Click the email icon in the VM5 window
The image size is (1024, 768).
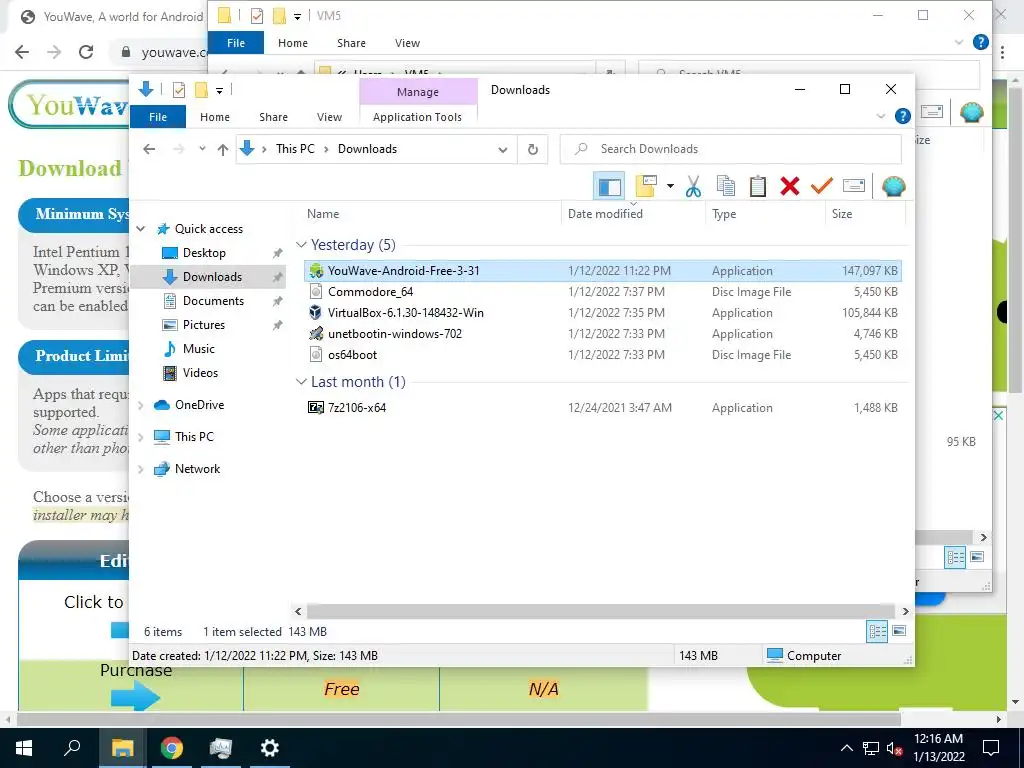click(932, 112)
